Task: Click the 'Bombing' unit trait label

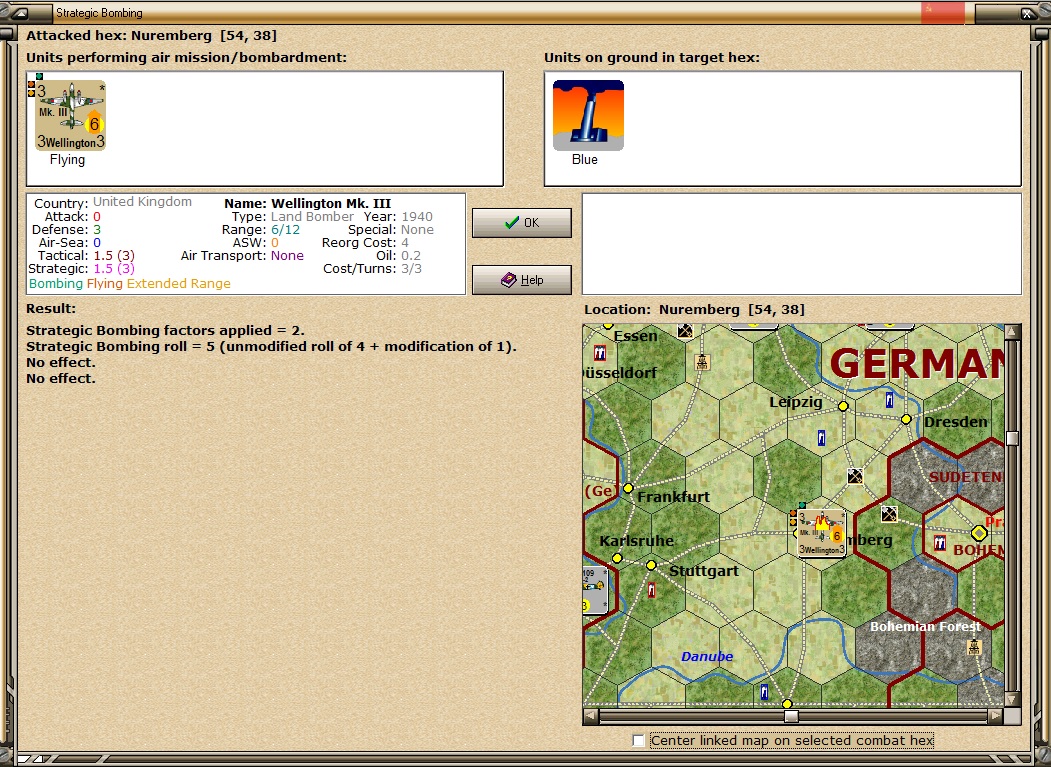Action: point(56,284)
